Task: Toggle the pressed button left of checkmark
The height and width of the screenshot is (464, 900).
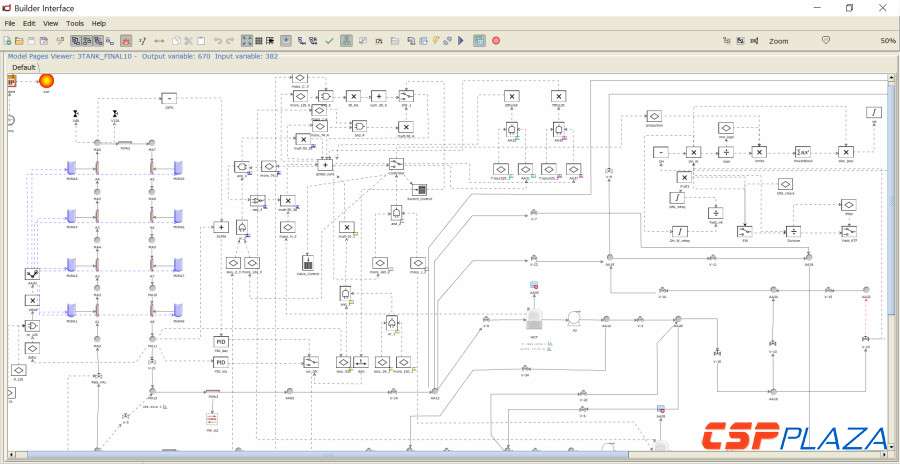Action: tap(286, 41)
